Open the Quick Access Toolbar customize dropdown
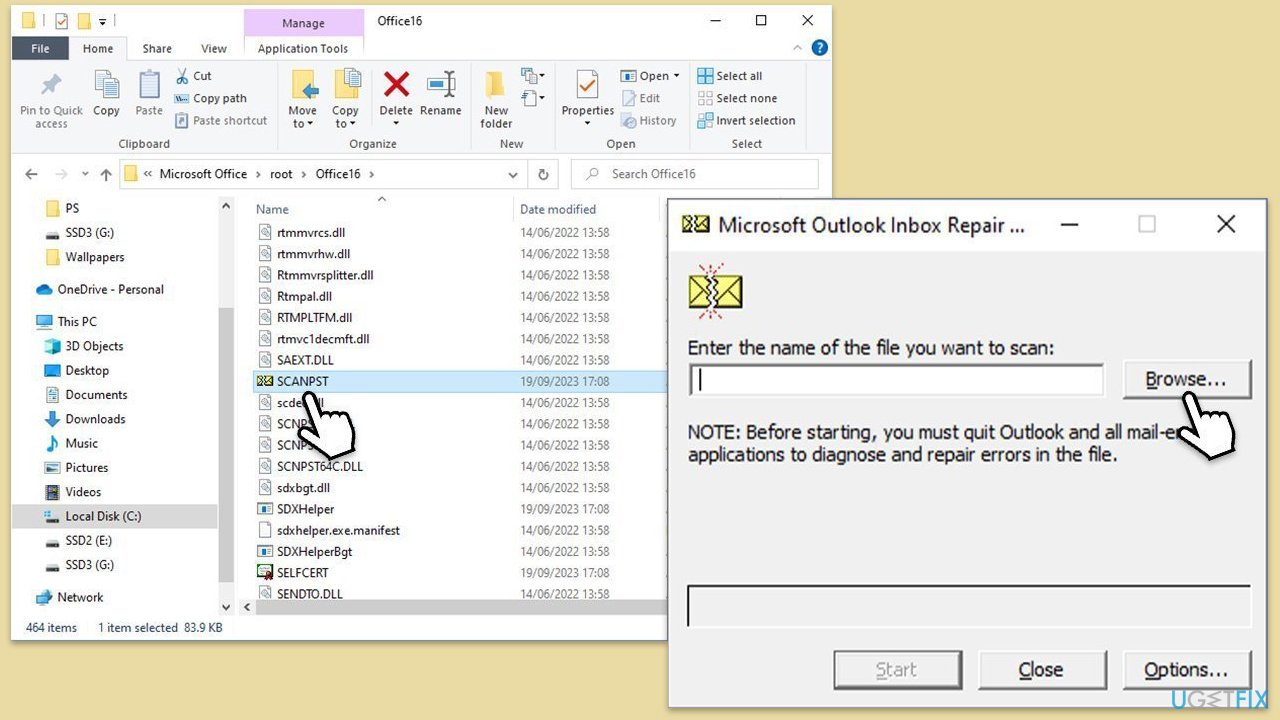The width and height of the screenshot is (1280, 720). click(x=102, y=21)
